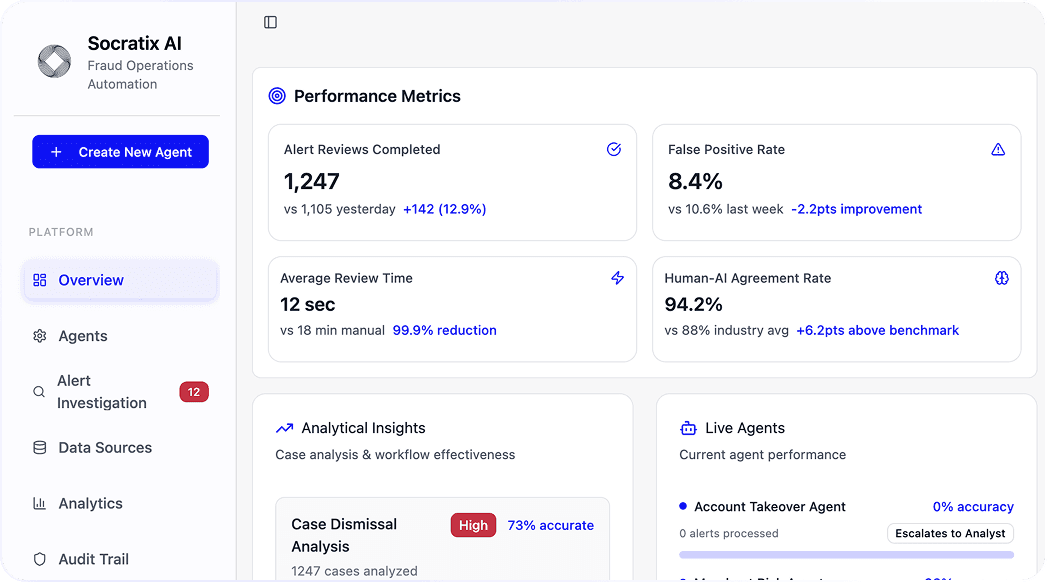Click the Audit Trail shield icon

40,559
